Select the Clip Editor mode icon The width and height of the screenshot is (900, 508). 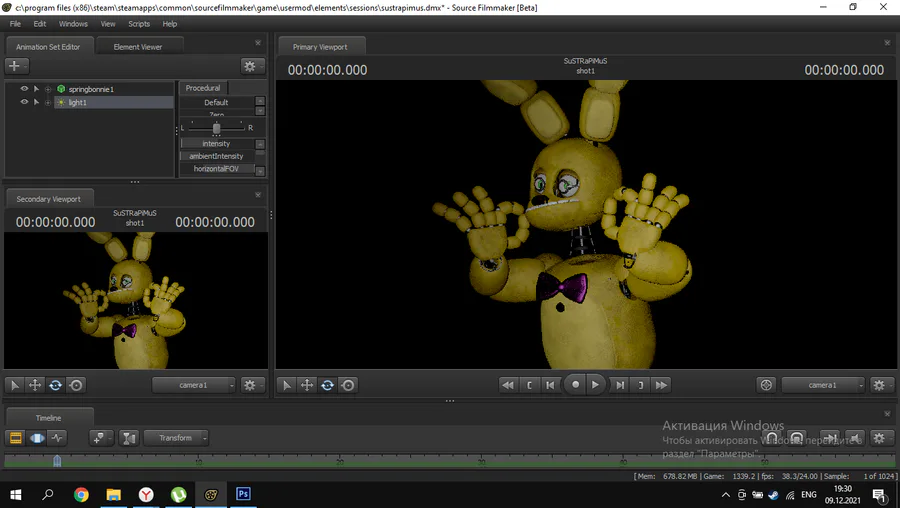(x=15, y=437)
